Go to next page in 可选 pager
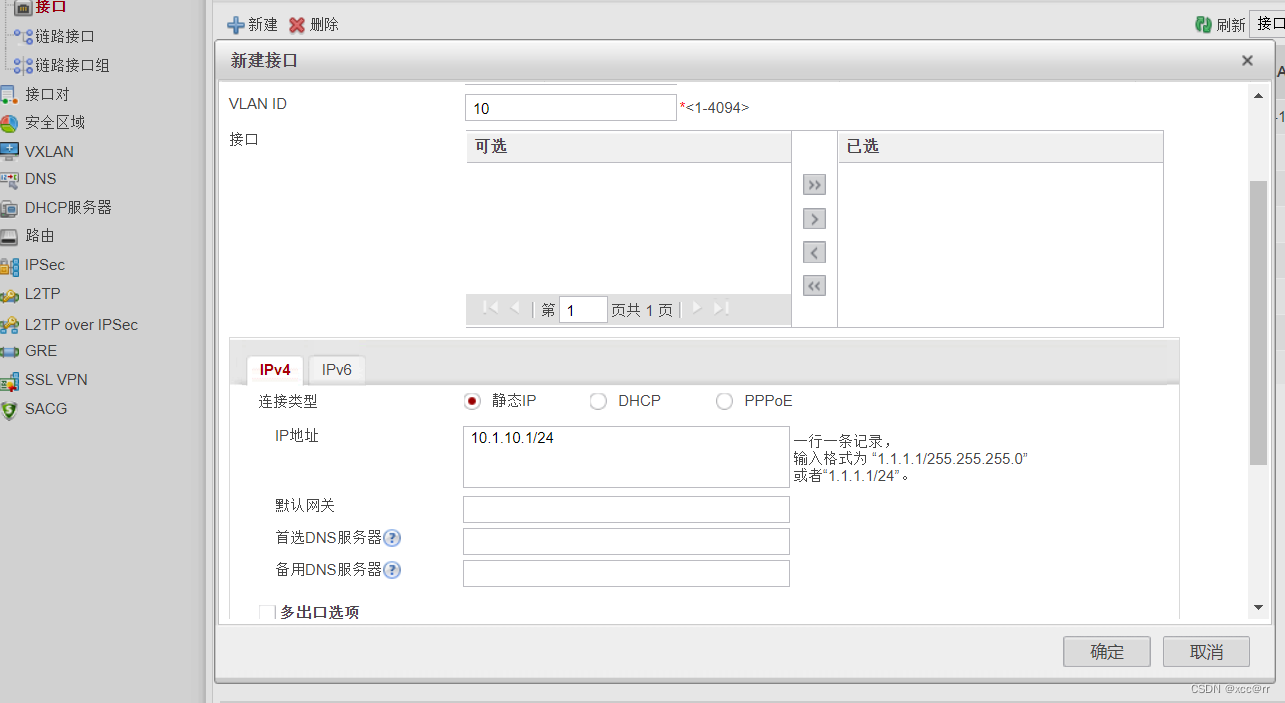The image size is (1285, 703). pyautogui.click(x=697, y=308)
